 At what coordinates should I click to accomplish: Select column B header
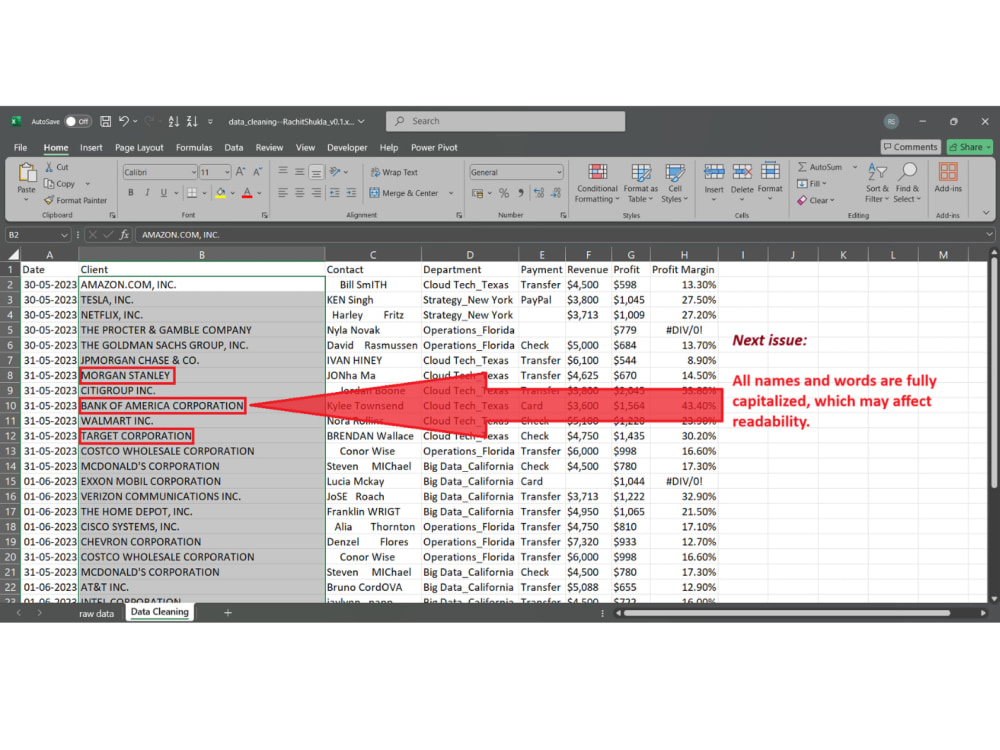point(202,254)
